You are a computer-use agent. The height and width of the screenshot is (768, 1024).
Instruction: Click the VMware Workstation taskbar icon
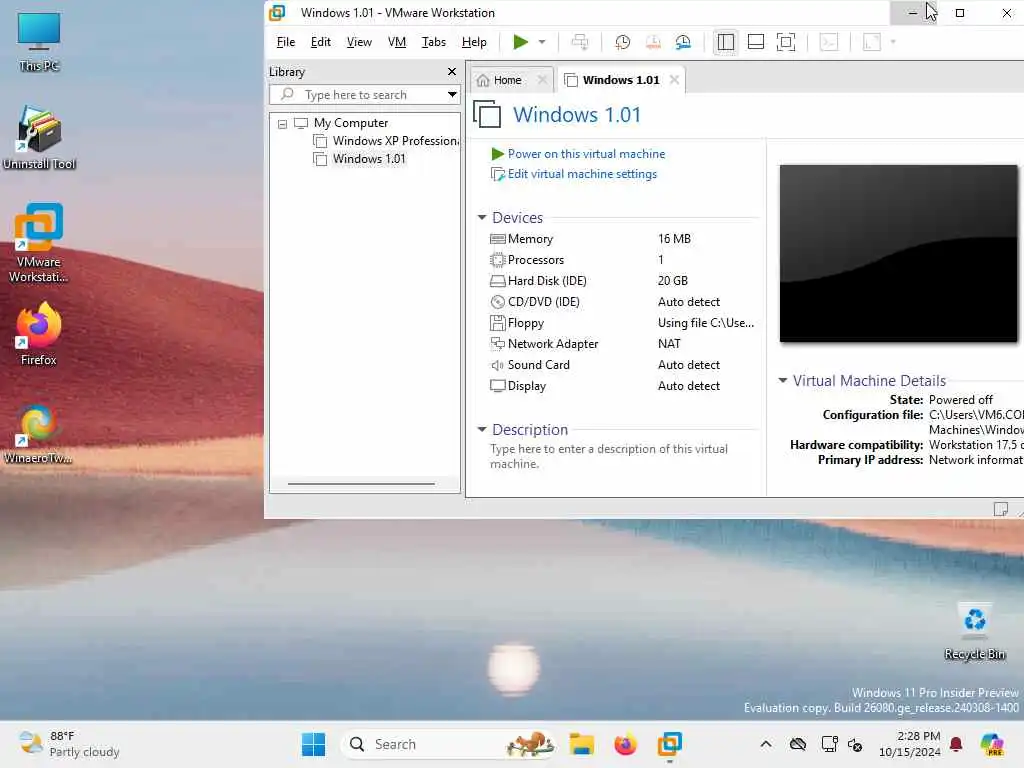click(x=669, y=744)
